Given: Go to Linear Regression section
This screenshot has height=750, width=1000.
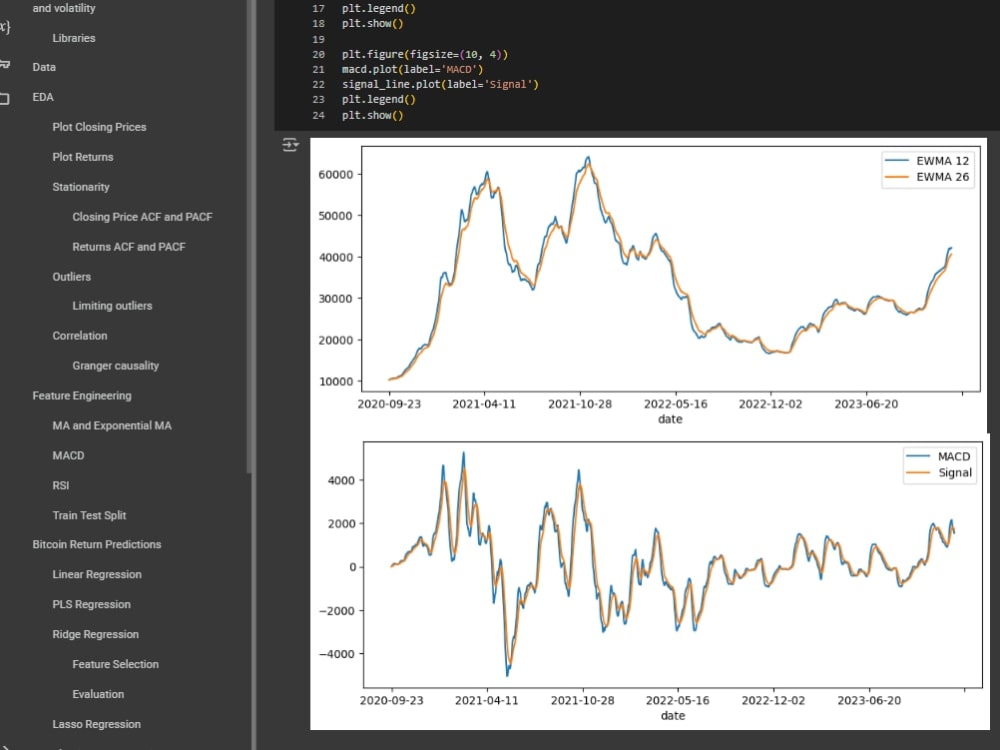Looking at the screenshot, I should point(97,574).
